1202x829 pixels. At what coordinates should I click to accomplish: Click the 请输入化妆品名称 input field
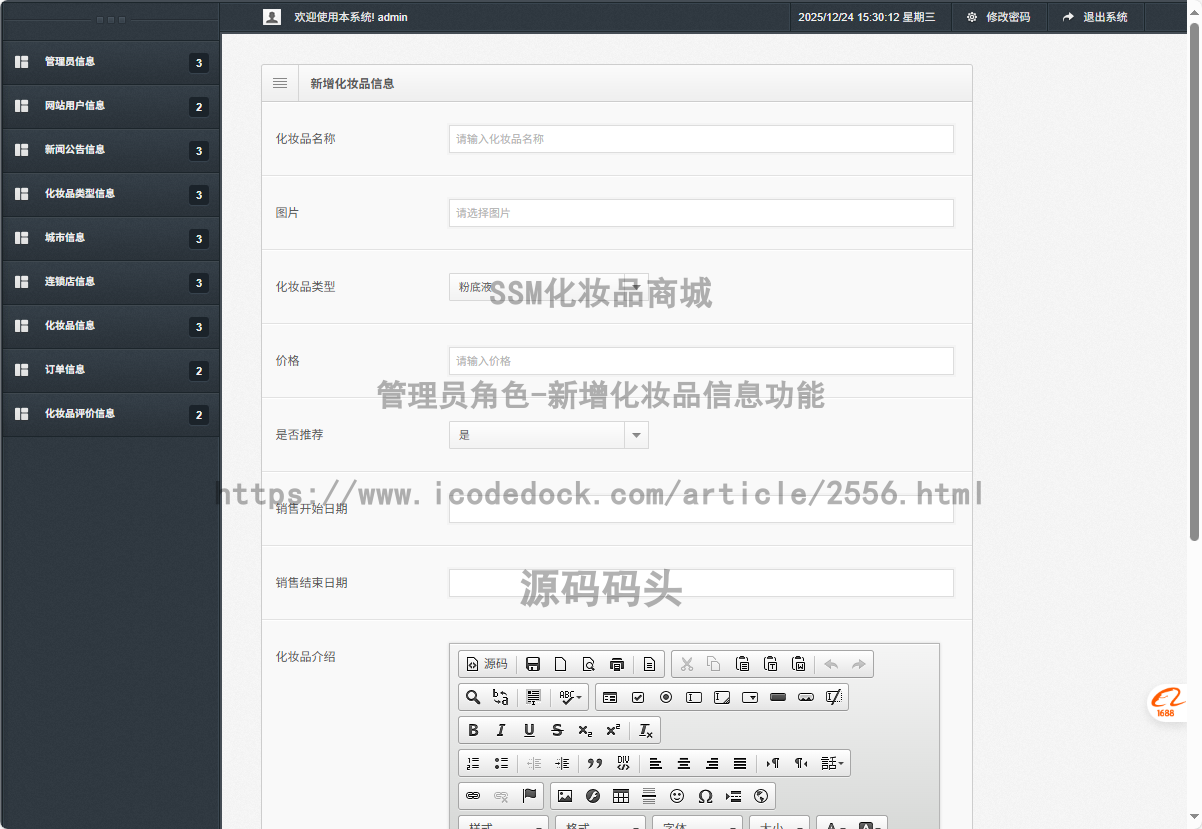[x=700, y=139]
